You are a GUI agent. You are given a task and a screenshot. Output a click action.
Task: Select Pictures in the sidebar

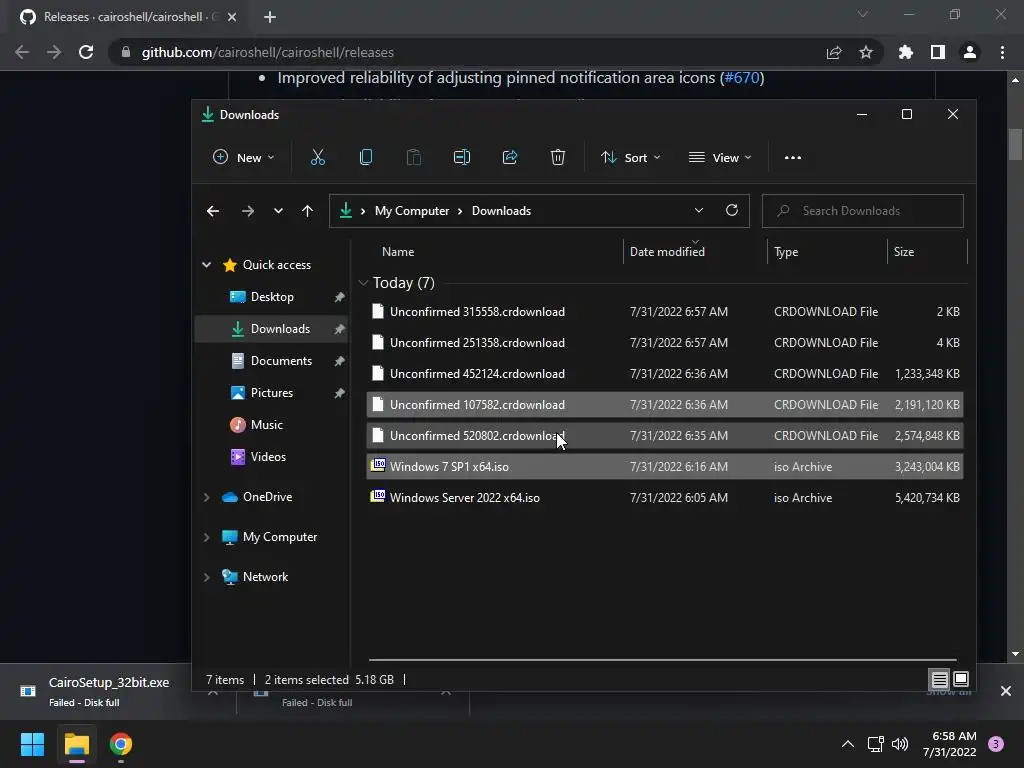(x=272, y=392)
